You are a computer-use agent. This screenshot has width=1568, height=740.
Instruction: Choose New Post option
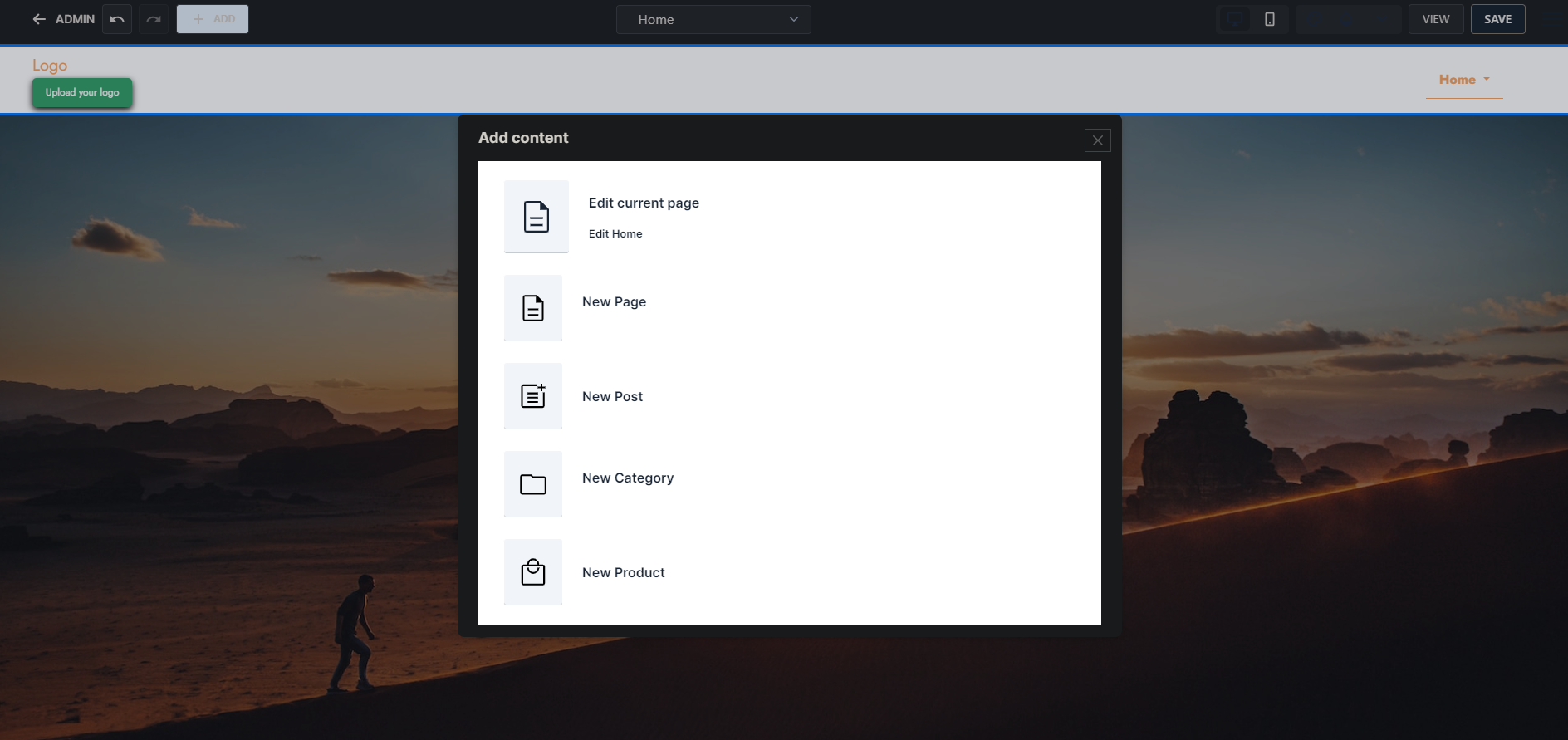[x=612, y=396]
